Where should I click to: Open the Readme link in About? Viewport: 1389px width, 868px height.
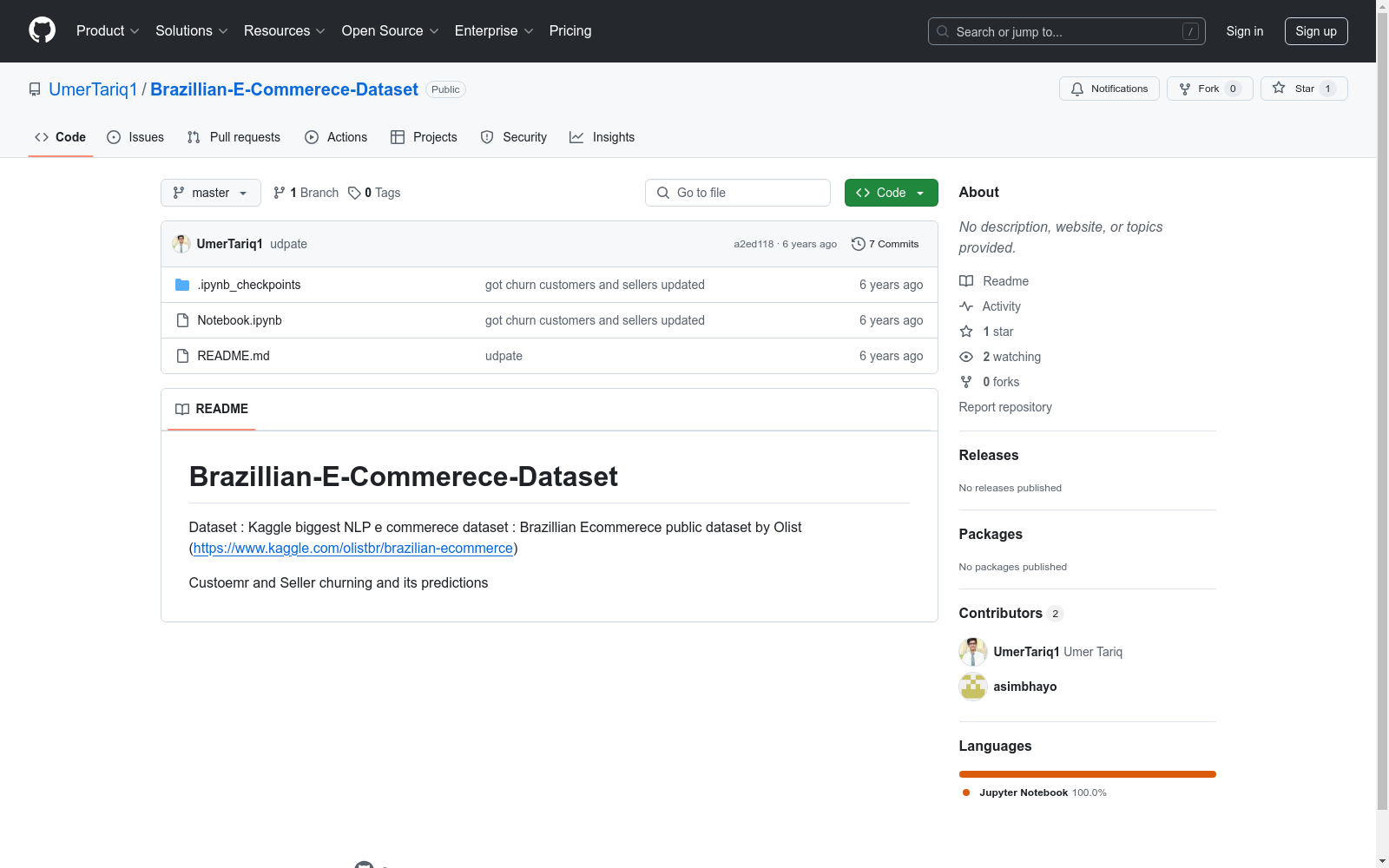(994, 281)
